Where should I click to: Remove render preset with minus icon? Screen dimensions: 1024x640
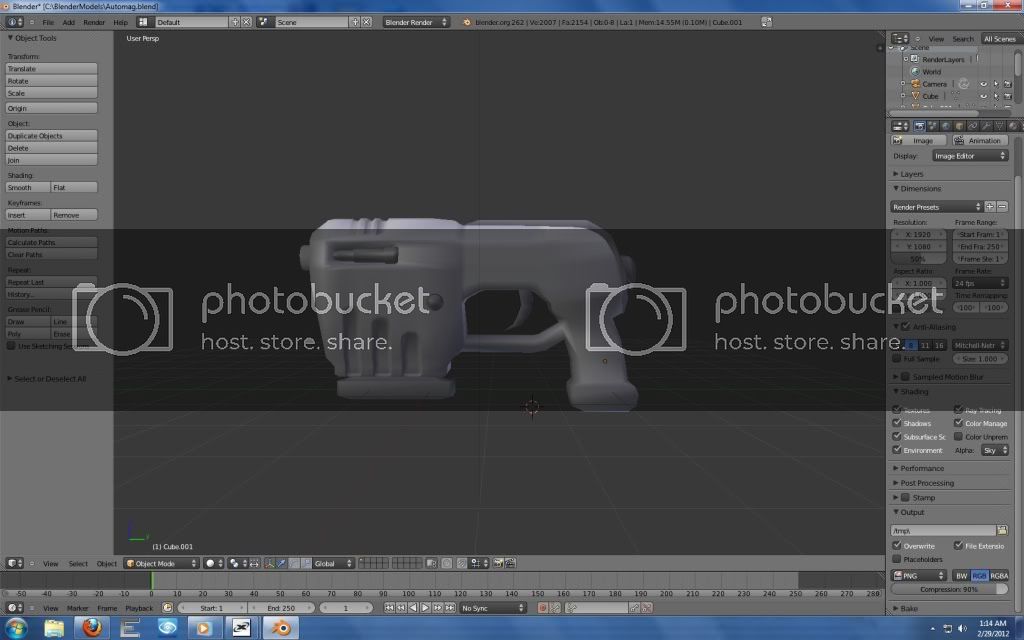(x=1002, y=207)
